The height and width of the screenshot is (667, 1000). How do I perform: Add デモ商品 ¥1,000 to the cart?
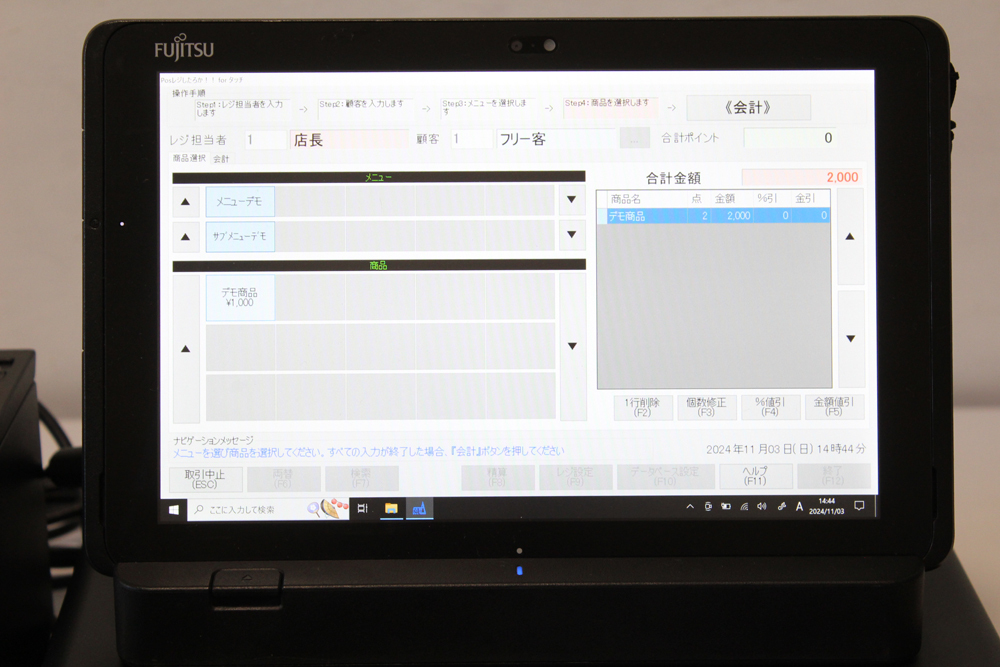240,297
